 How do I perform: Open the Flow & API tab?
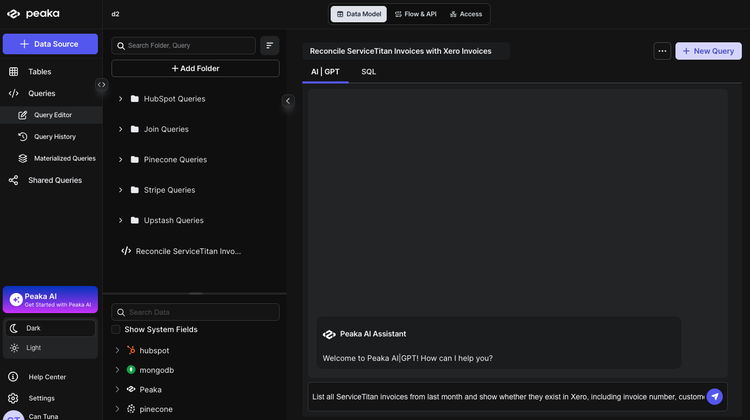[416, 14]
